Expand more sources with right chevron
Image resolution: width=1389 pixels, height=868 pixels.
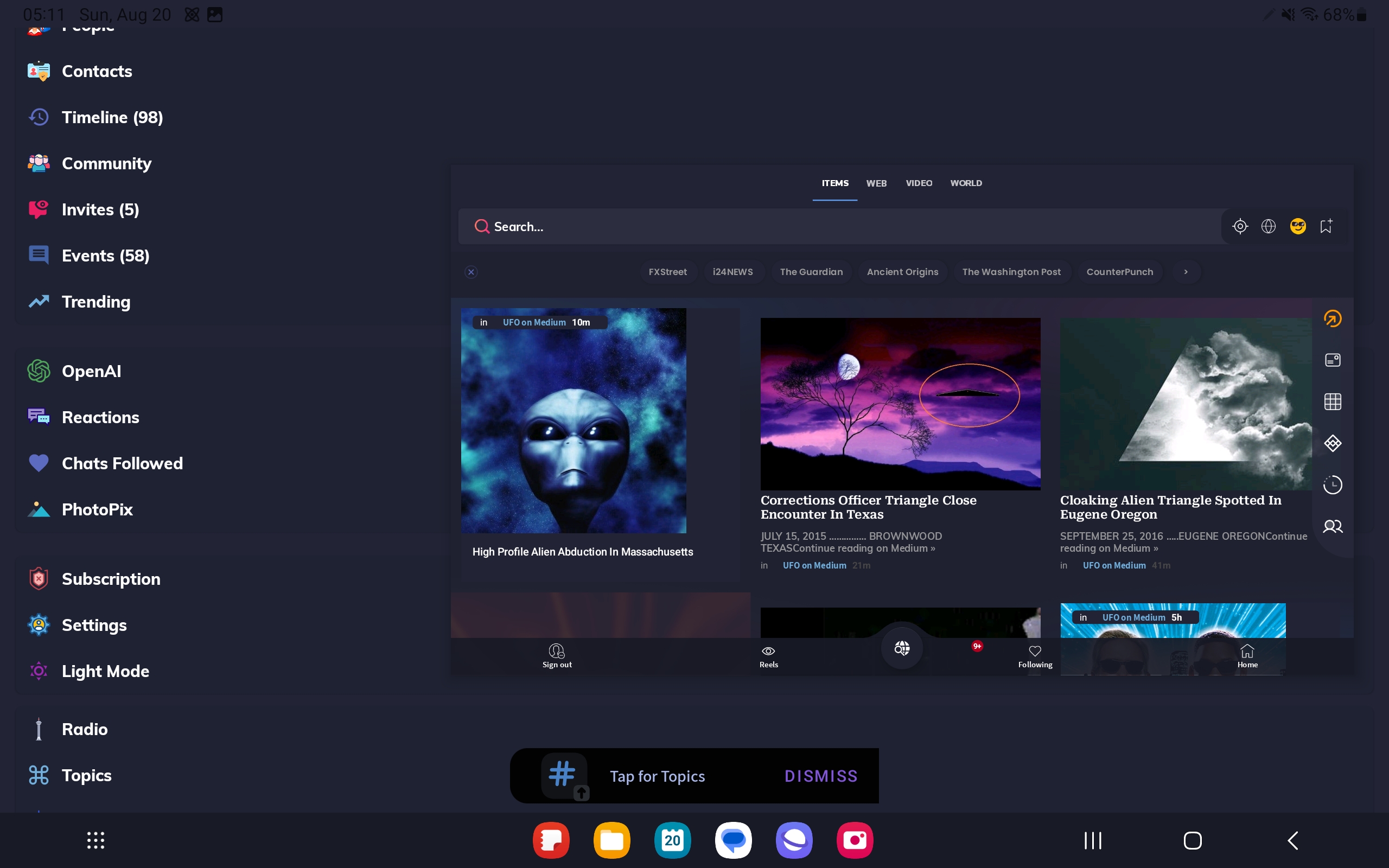coord(1186,272)
